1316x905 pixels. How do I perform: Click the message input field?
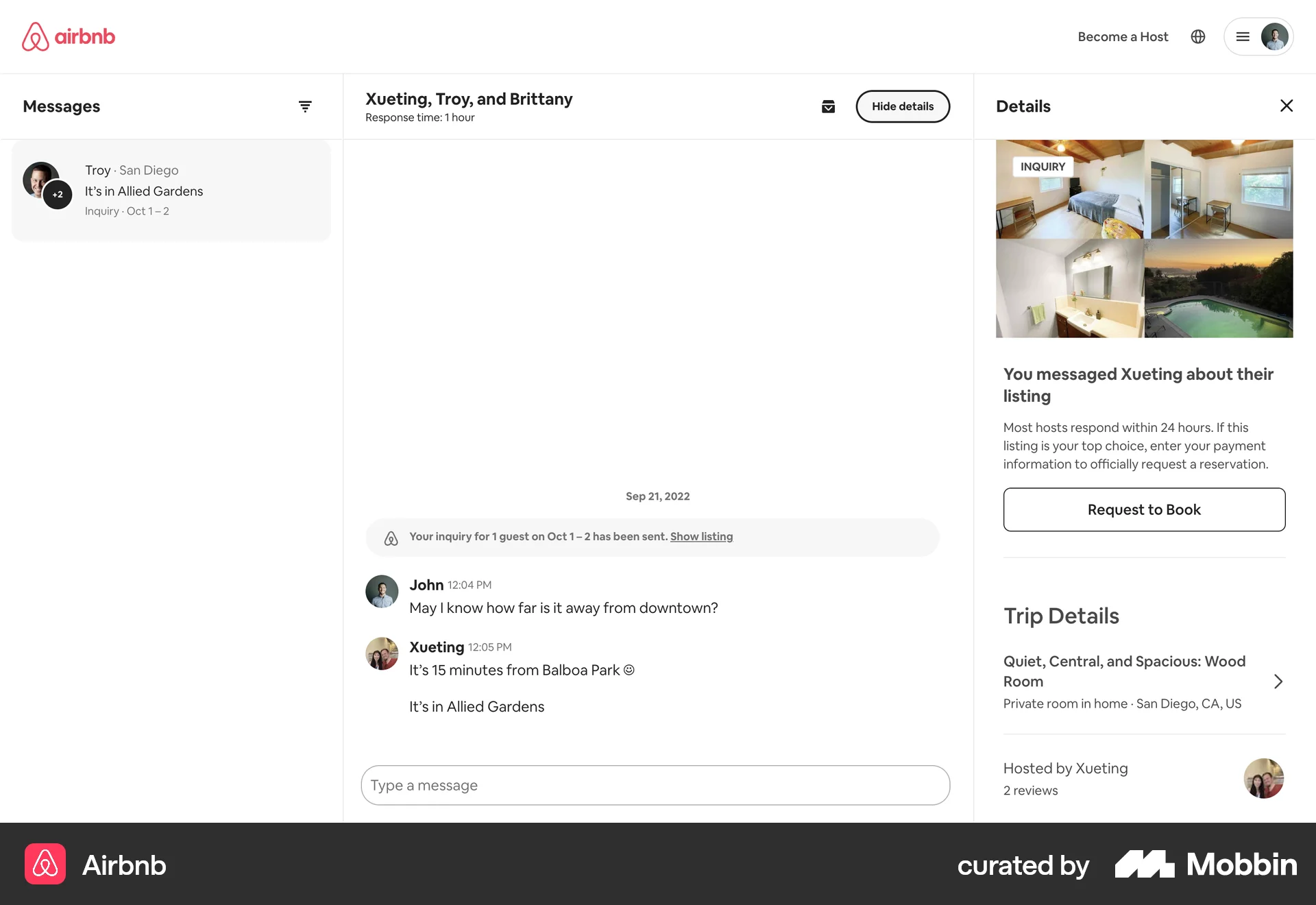(655, 785)
